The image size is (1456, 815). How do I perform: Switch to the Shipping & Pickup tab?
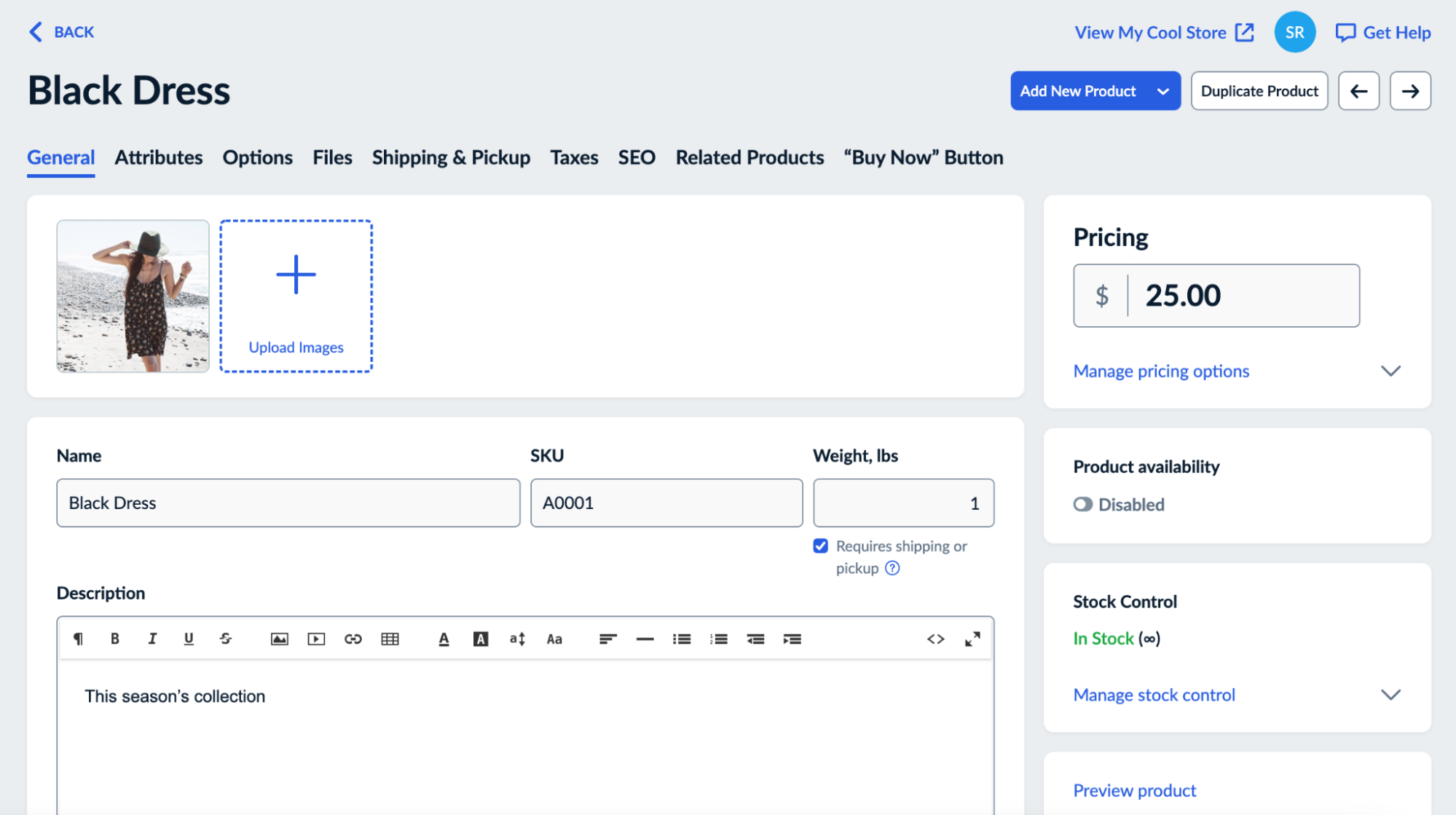(x=450, y=157)
